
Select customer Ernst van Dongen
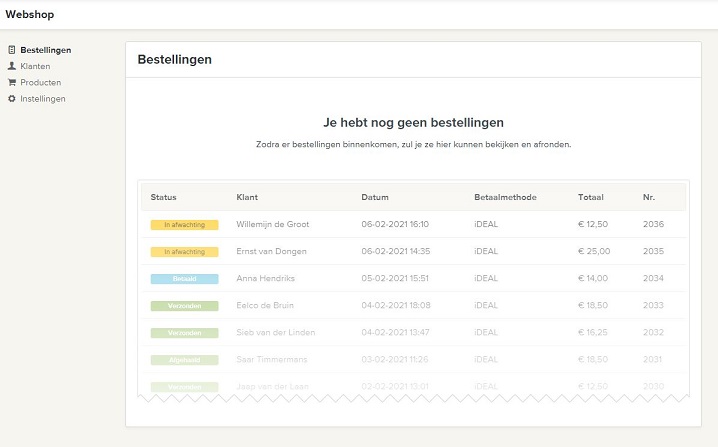[271, 251]
